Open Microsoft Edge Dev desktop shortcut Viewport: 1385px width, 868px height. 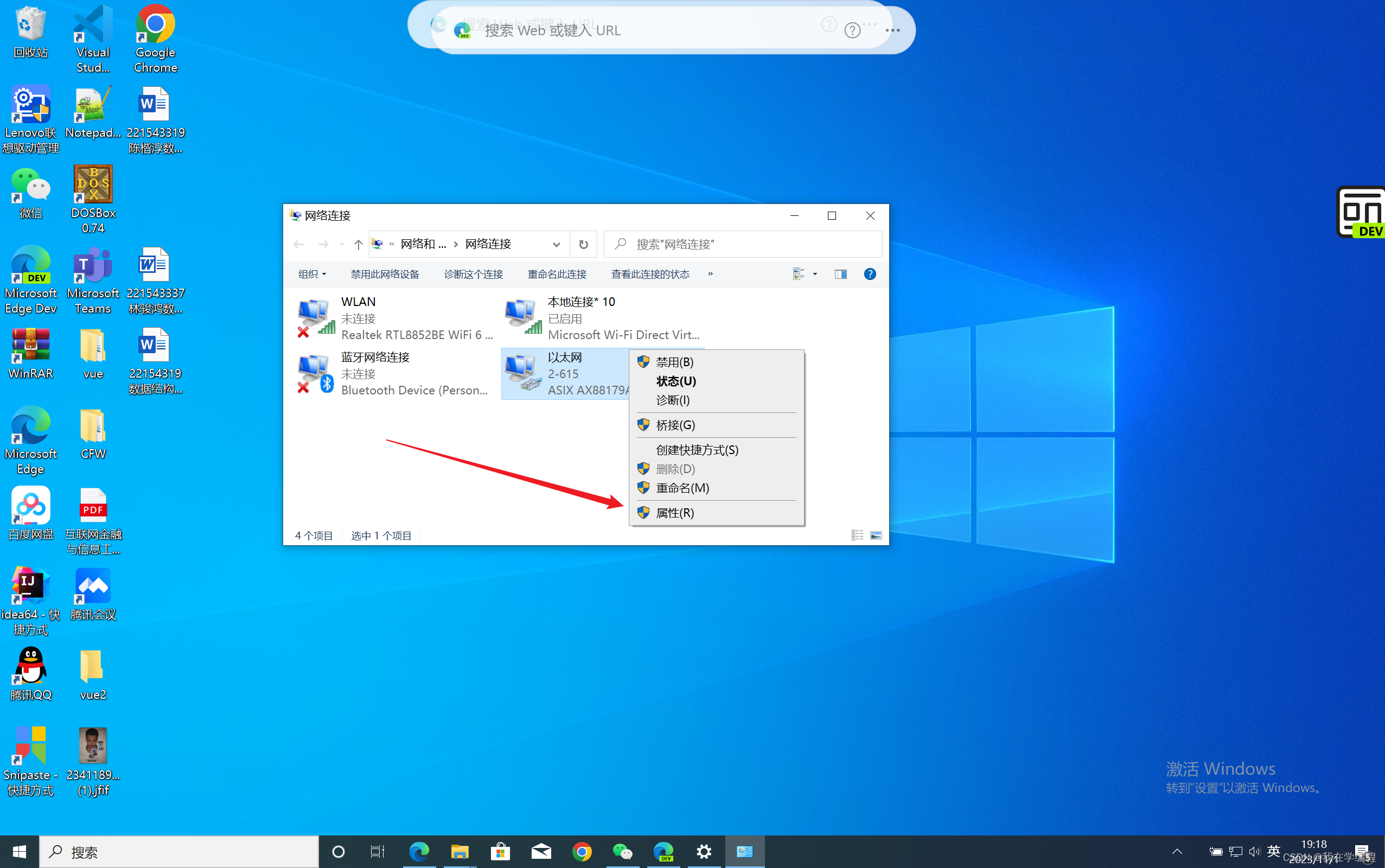coord(30,280)
